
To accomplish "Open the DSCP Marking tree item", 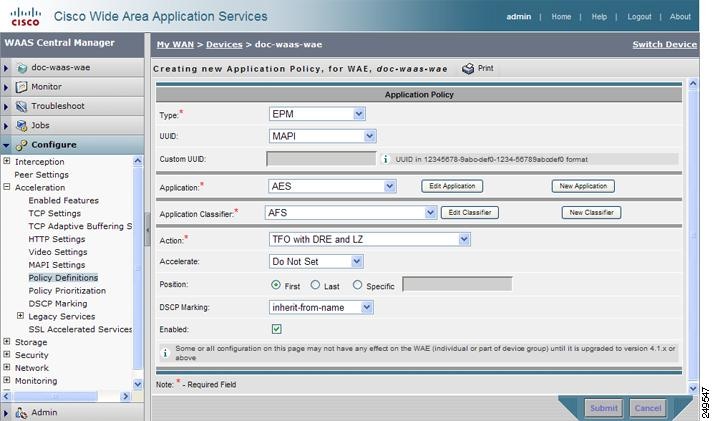I will tap(58, 303).
